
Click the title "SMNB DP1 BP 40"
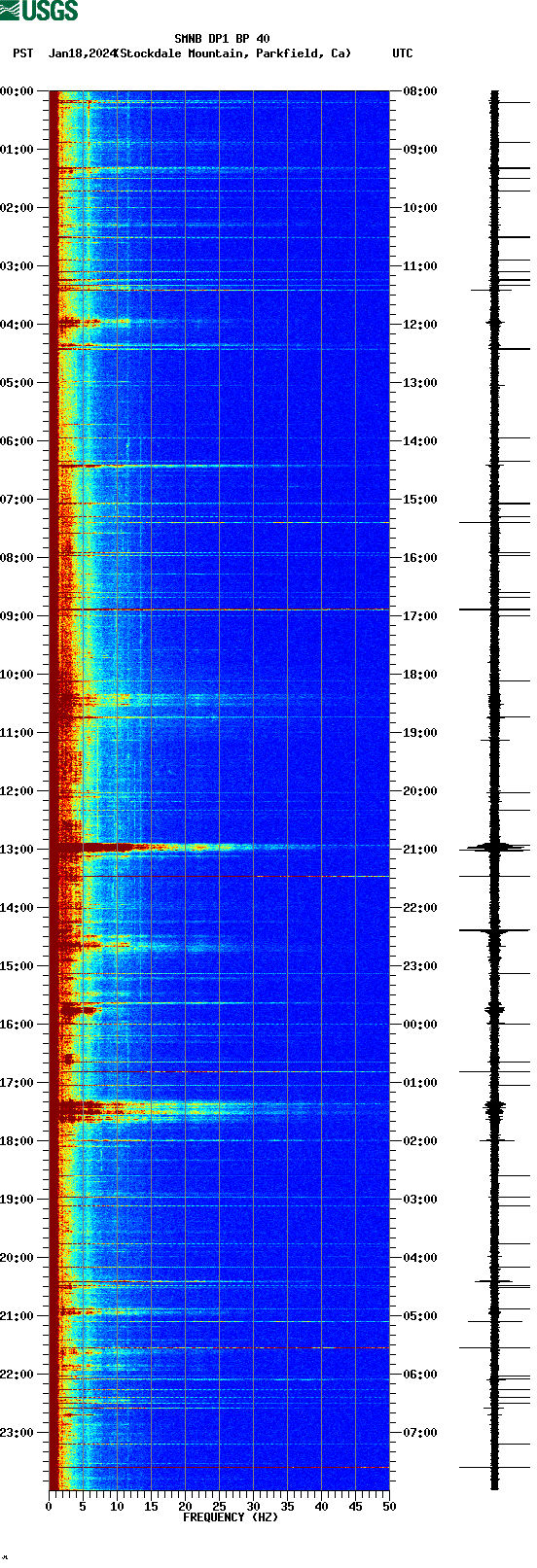[x=222, y=39]
